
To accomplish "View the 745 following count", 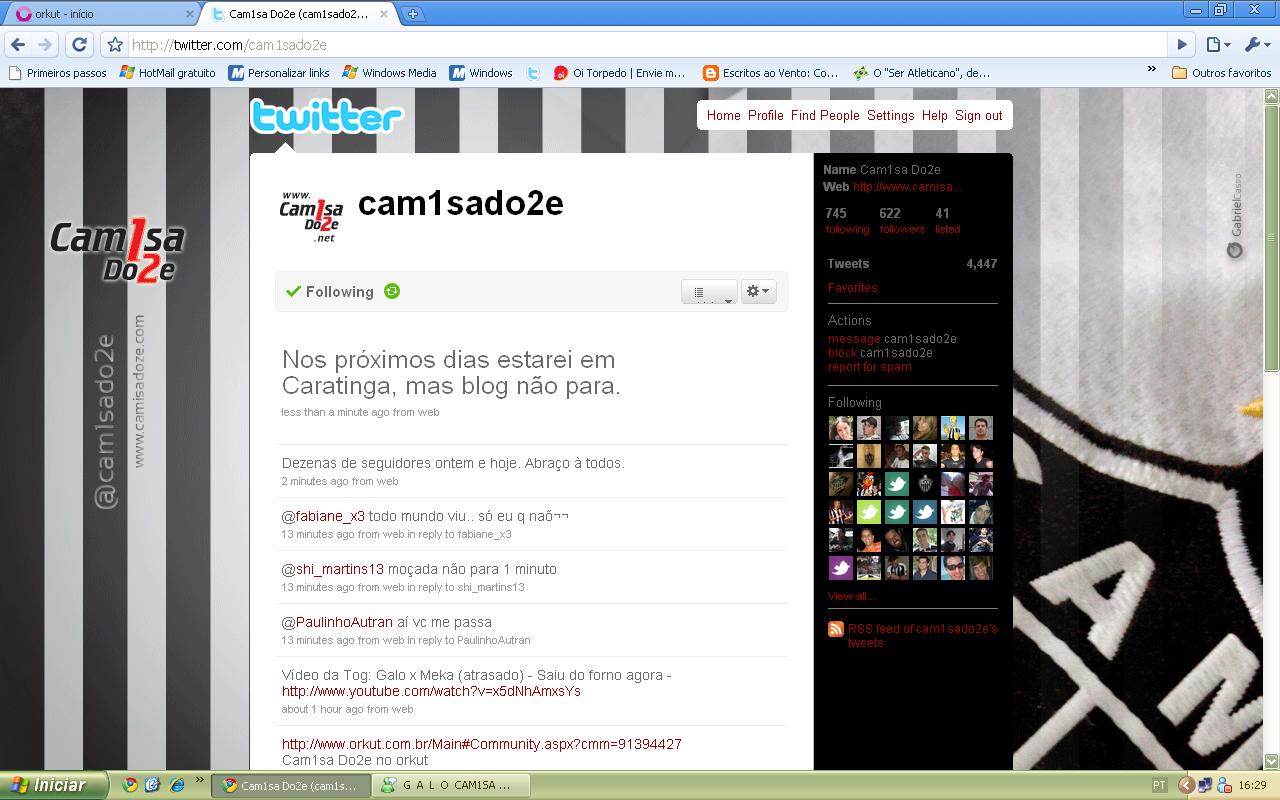I will point(847,220).
